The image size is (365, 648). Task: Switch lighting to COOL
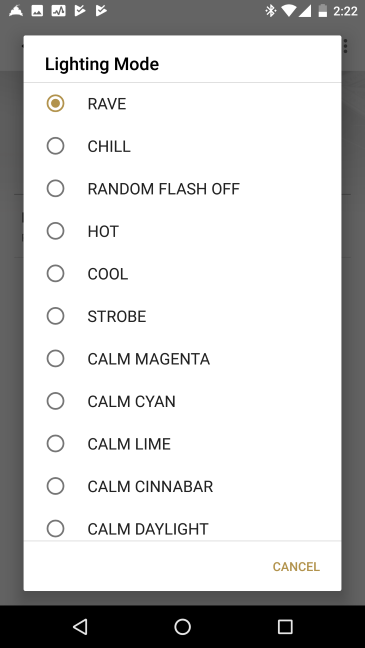tap(182, 274)
